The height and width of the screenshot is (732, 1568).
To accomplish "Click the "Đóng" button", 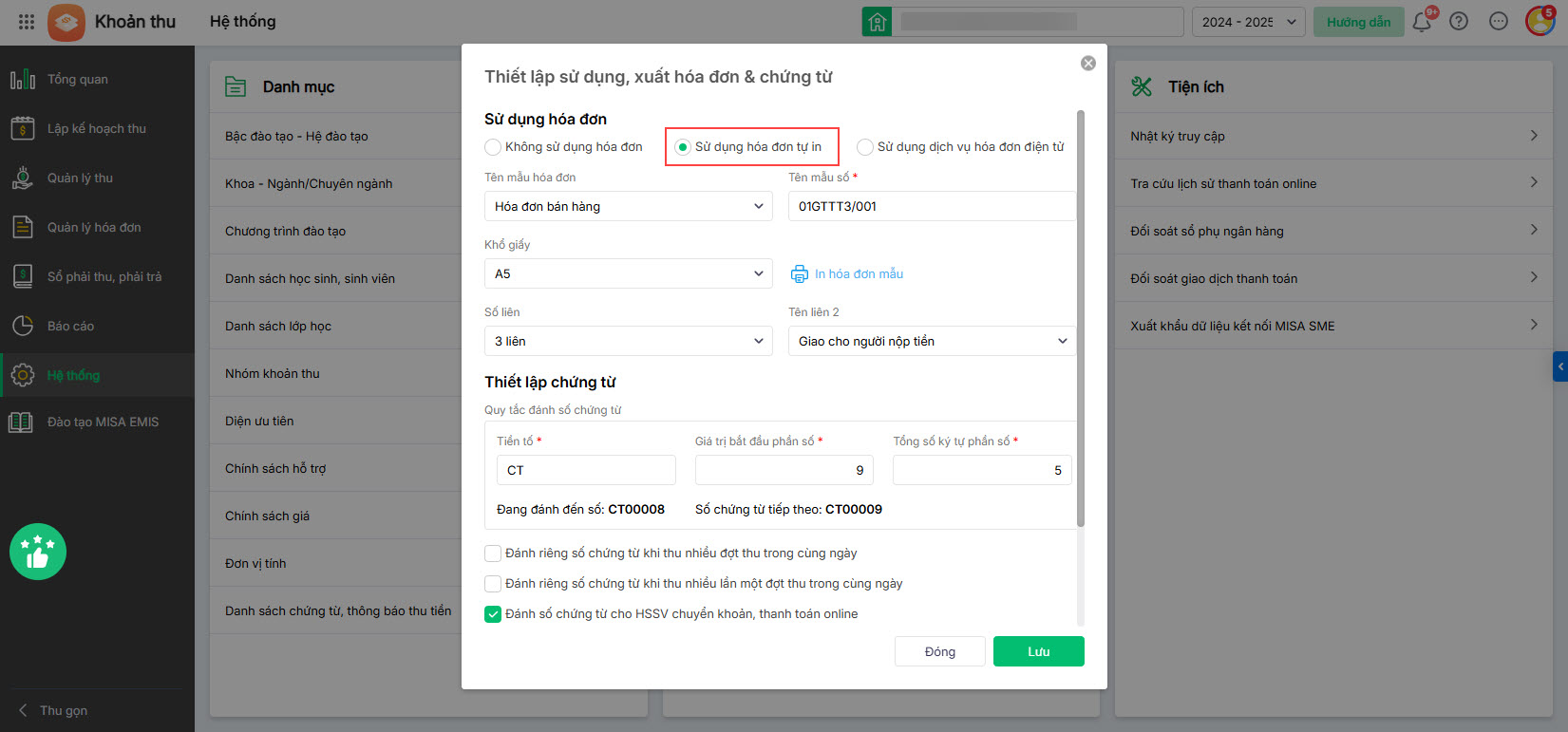I will pos(939,651).
